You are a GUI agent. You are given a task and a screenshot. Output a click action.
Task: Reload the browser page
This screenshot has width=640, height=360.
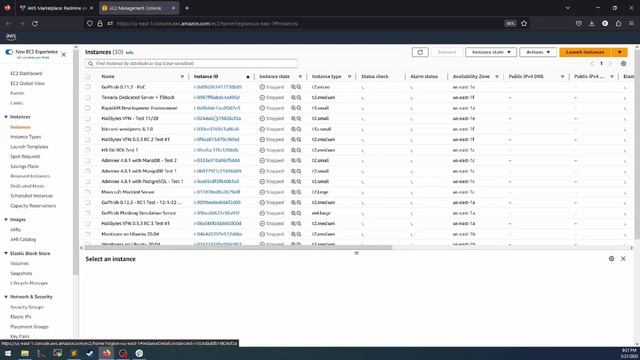[x=35, y=24]
